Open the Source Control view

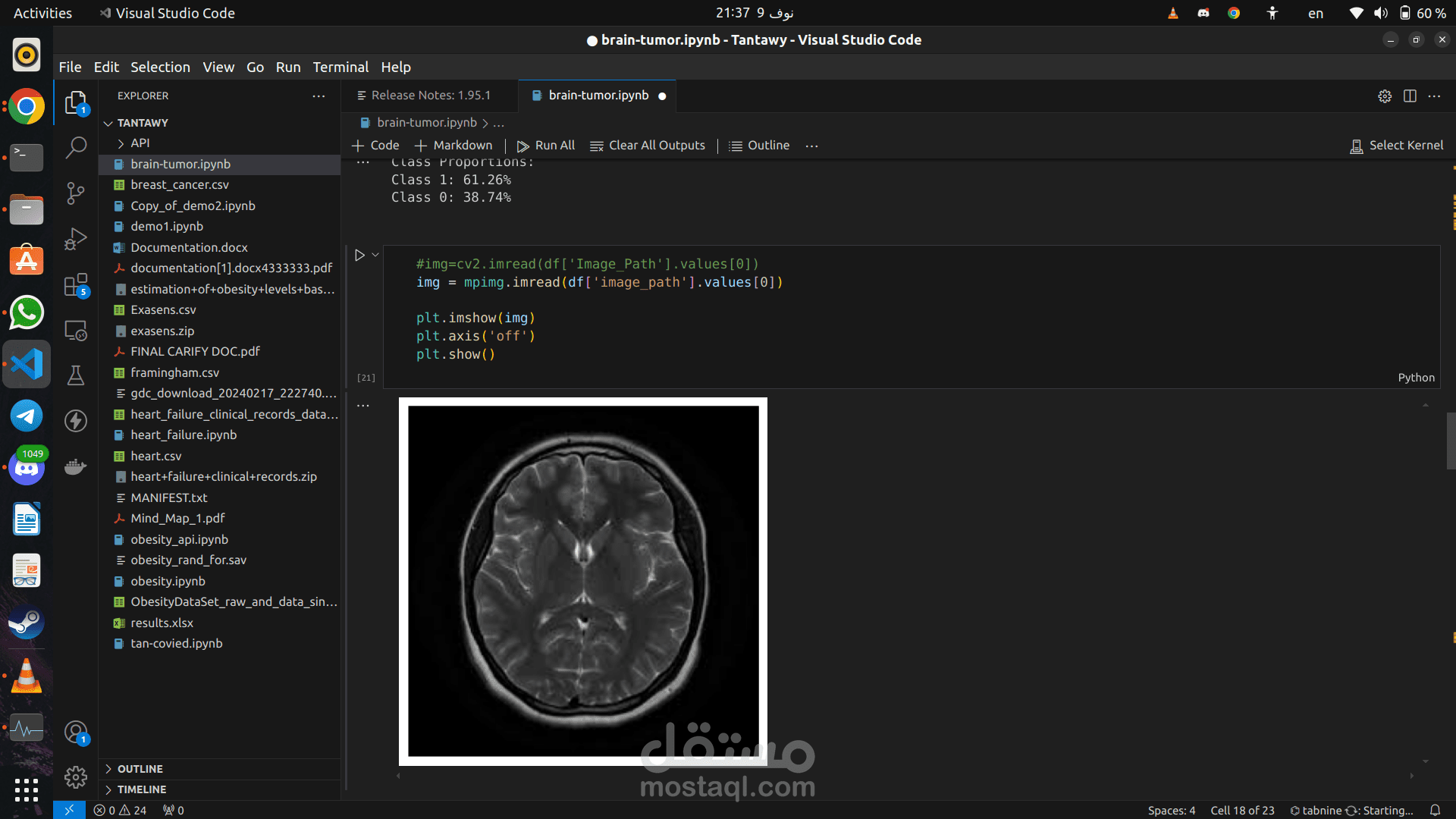[x=76, y=193]
